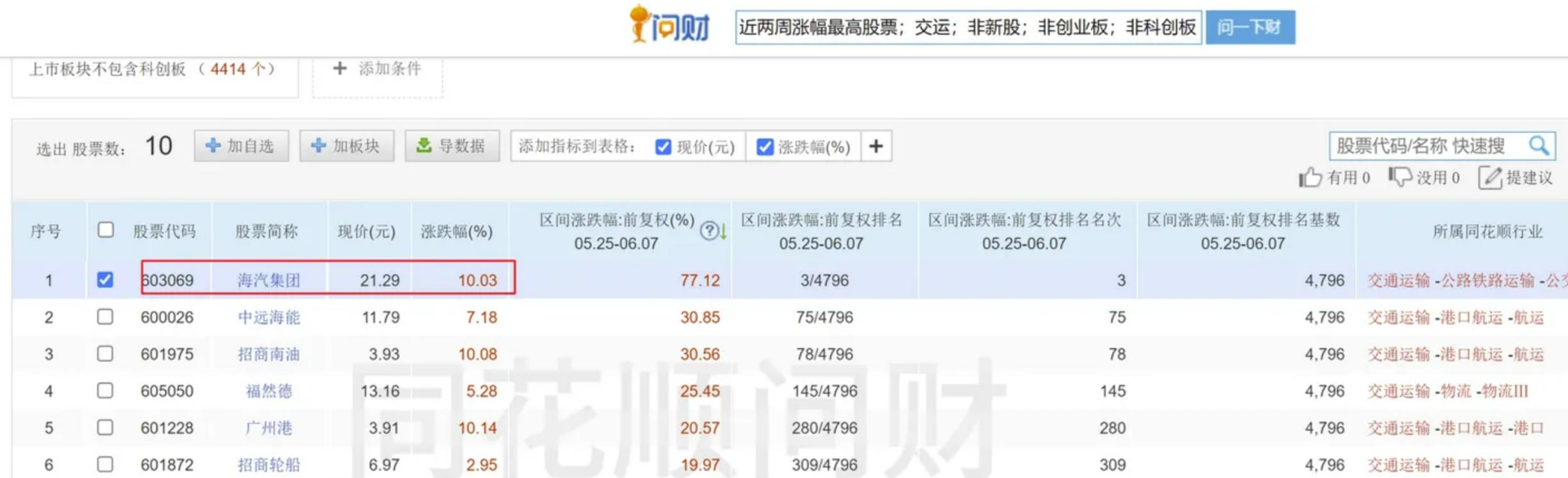Click the 问财 logo icon

[x=670, y=24]
